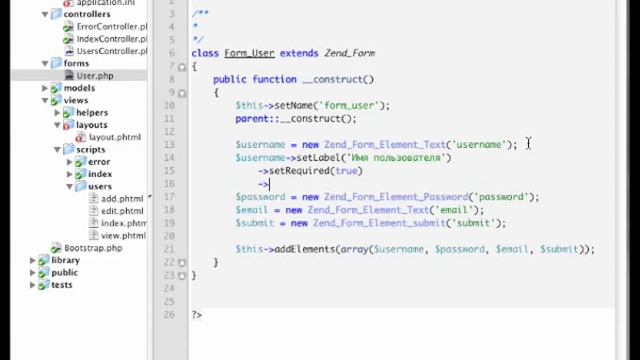Click the UsersController file icon

click(x=69, y=51)
